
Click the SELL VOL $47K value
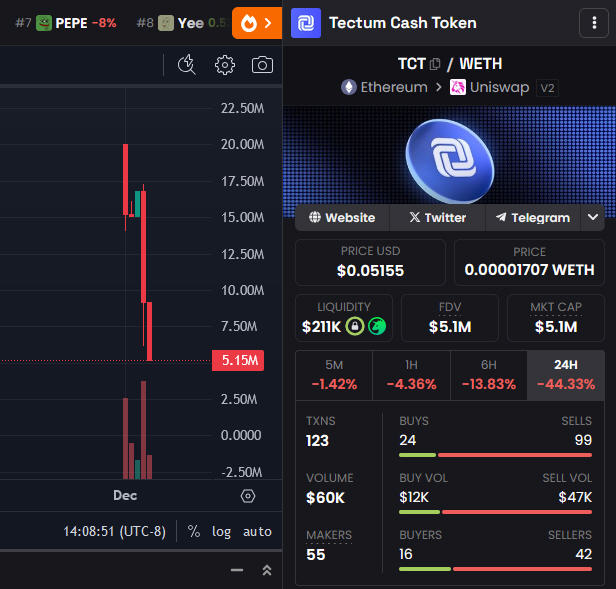575,497
